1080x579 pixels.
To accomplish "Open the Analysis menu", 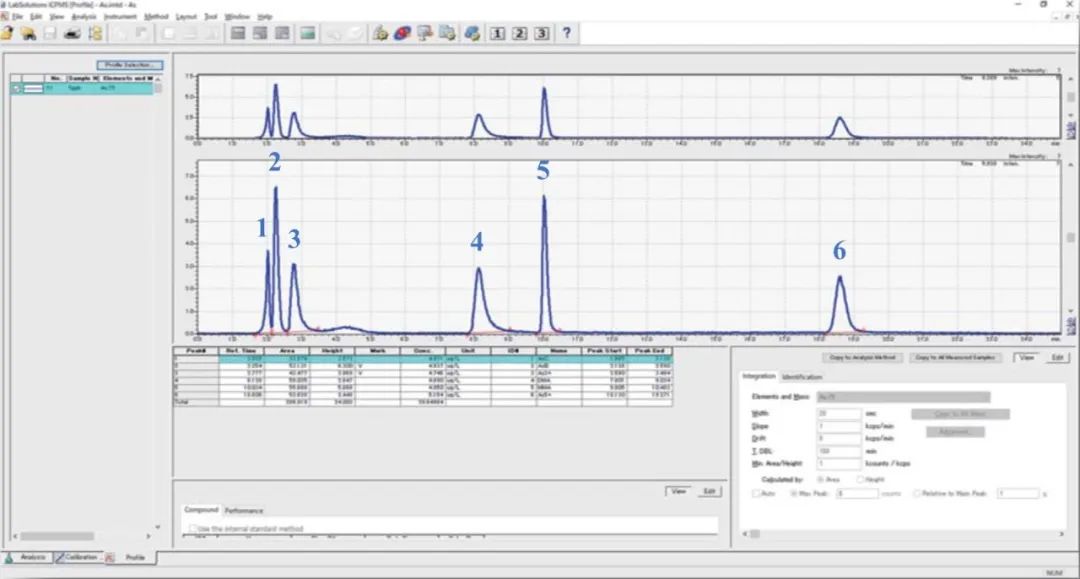I will [84, 17].
